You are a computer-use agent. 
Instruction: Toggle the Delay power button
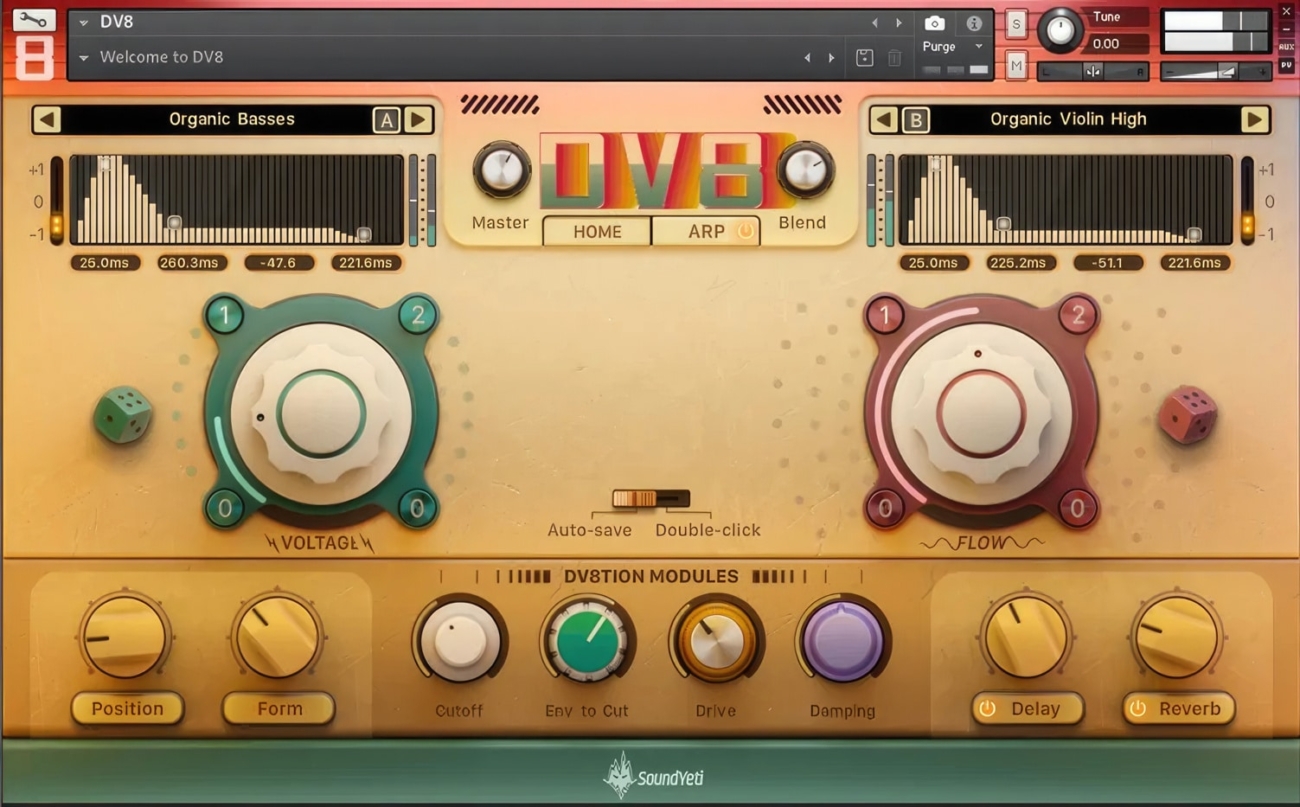point(987,709)
